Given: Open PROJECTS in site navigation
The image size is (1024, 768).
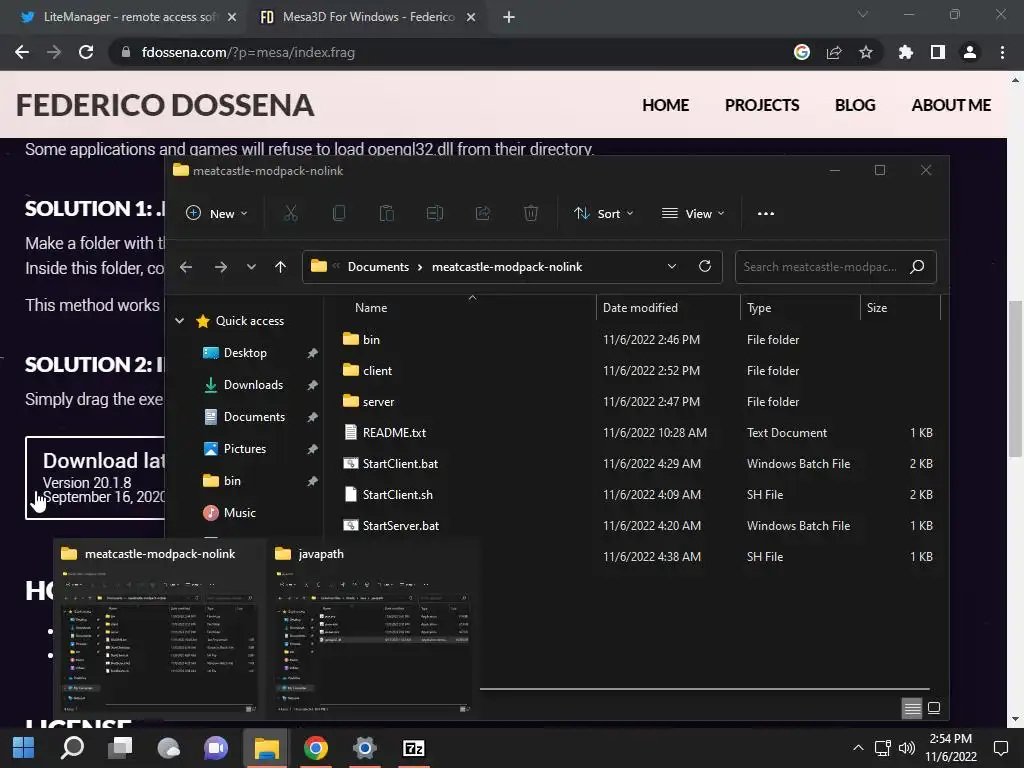Looking at the screenshot, I should [762, 105].
